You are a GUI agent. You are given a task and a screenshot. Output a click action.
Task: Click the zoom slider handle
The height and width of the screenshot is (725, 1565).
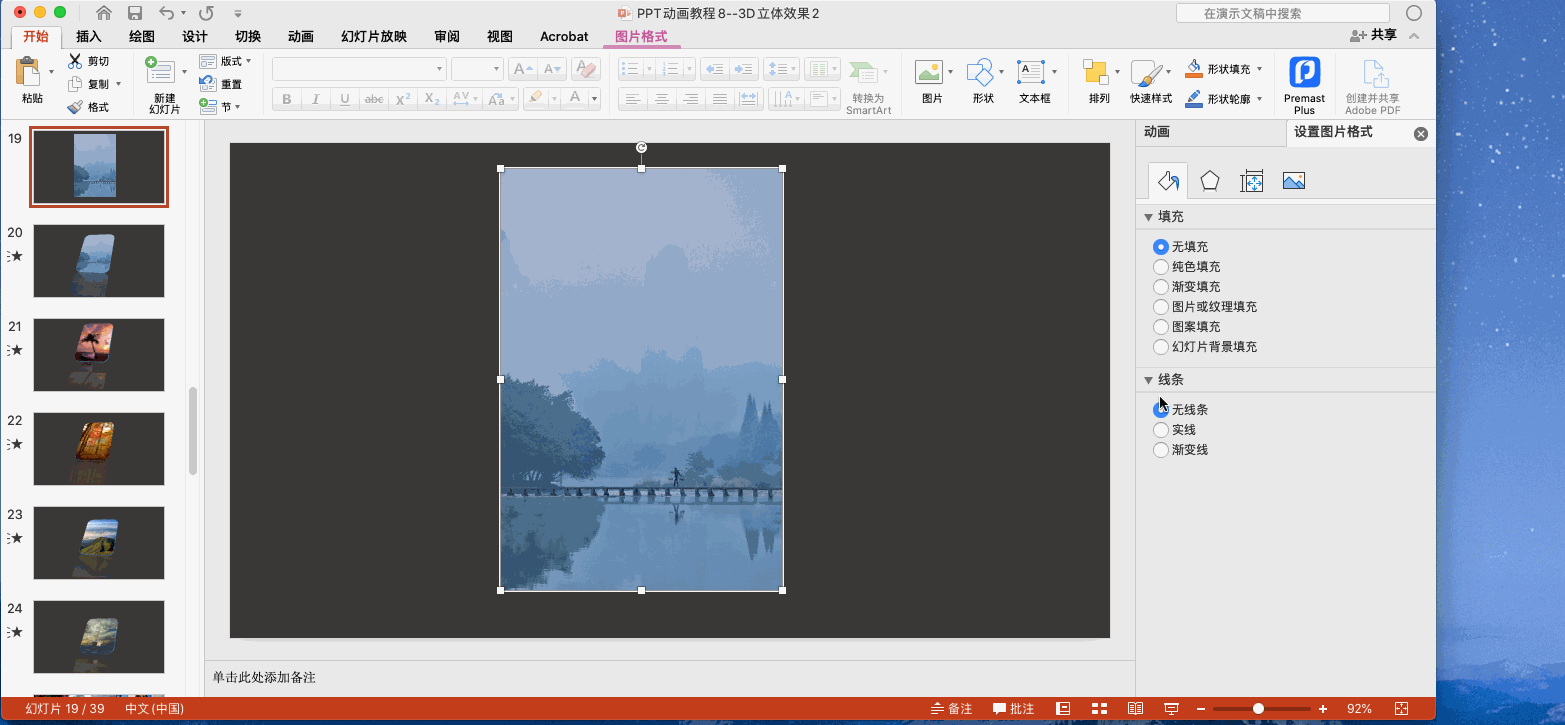[x=1258, y=709]
